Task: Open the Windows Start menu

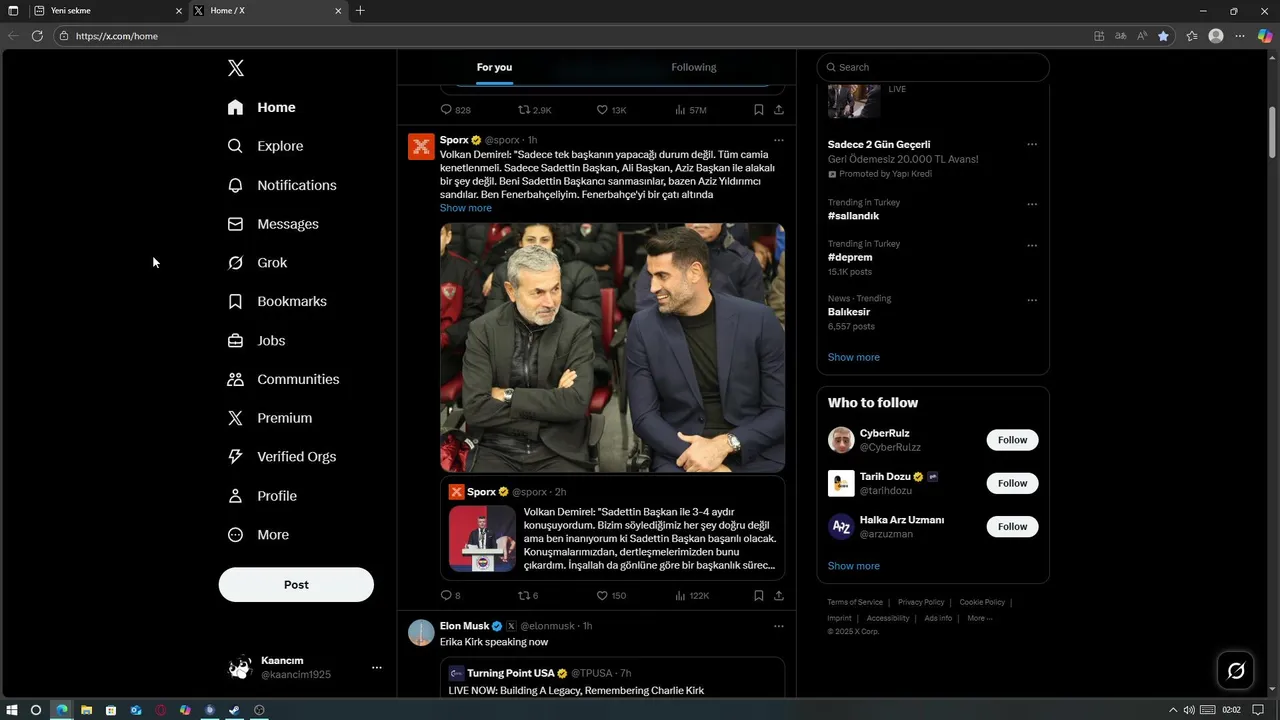Action: 11,710
